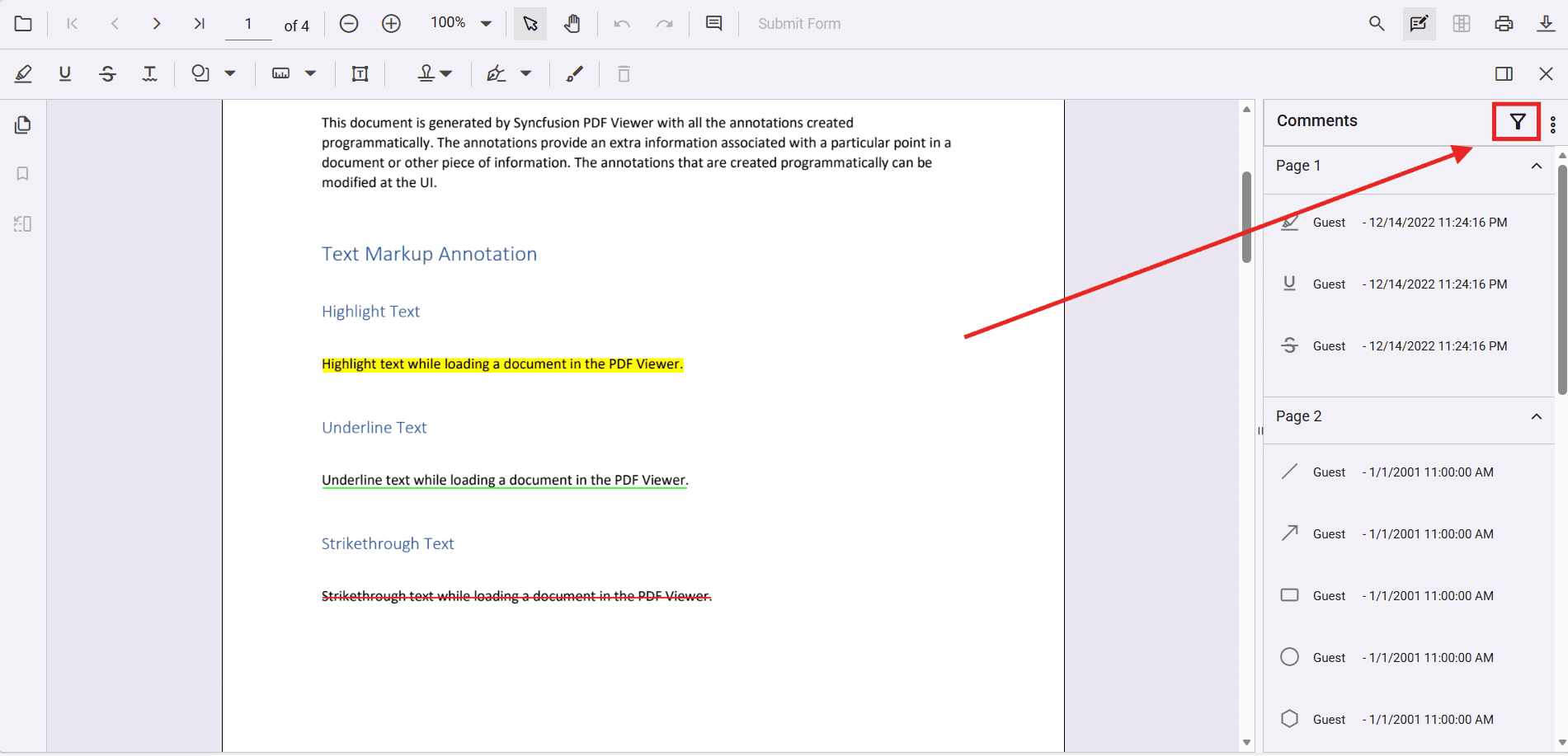The width and height of the screenshot is (1568, 756).
Task: Expand the measurement annotation dropdown arrow
Action: [x=310, y=74]
